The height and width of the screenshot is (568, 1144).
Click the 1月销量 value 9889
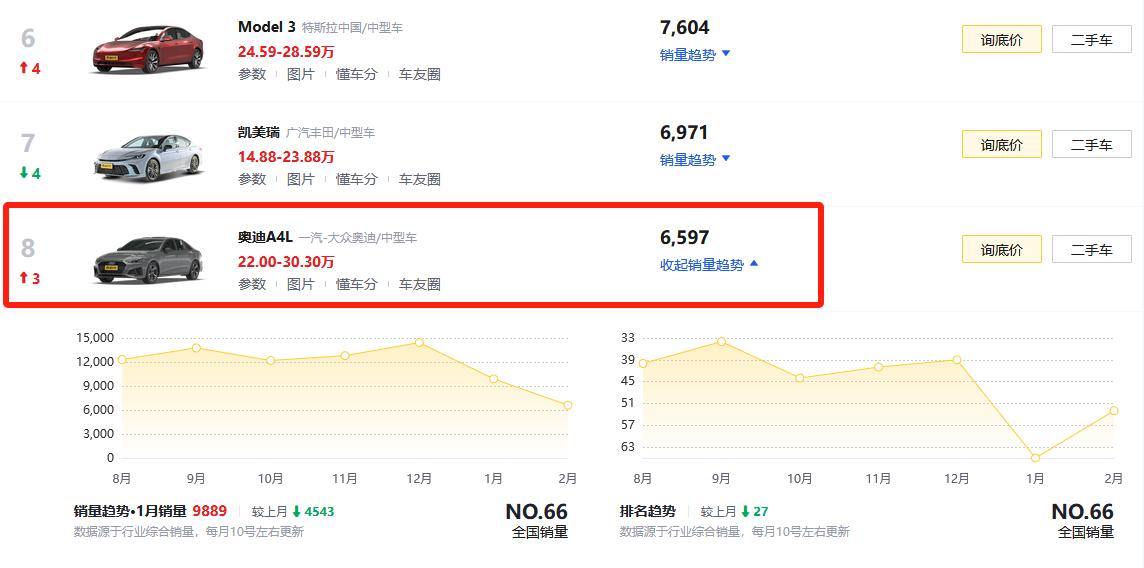coord(210,511)
